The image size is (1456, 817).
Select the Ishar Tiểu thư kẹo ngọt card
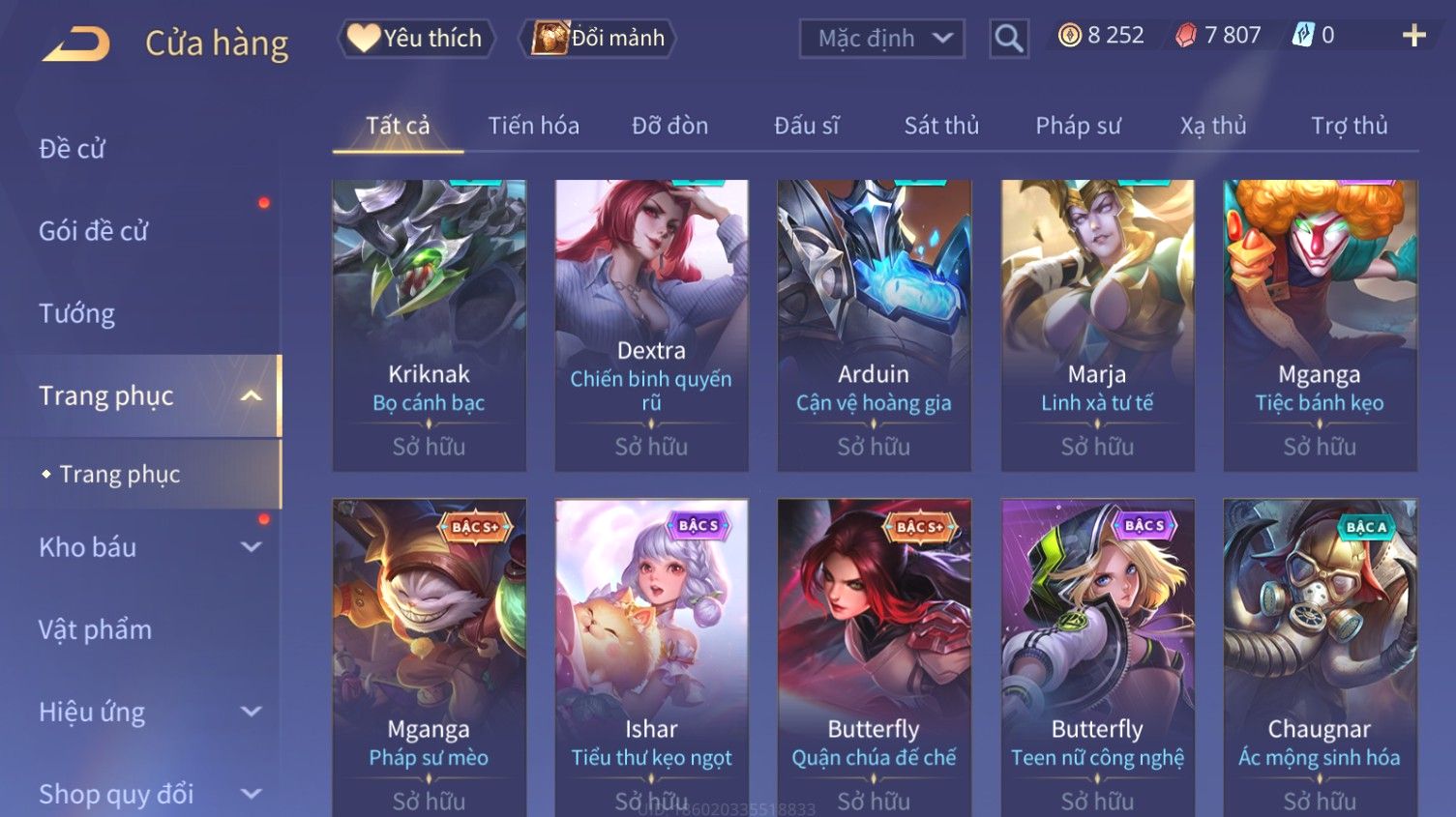(x=651, y=657)
